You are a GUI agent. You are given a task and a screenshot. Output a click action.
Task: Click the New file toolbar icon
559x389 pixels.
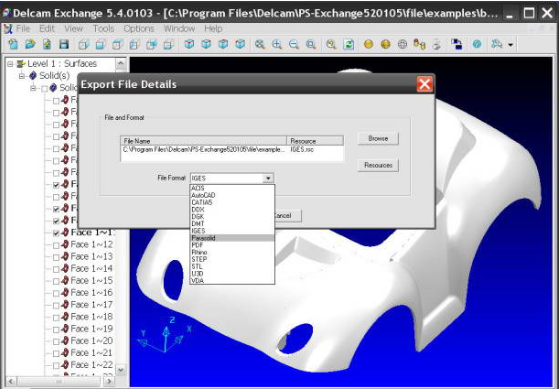coord(14,44)
